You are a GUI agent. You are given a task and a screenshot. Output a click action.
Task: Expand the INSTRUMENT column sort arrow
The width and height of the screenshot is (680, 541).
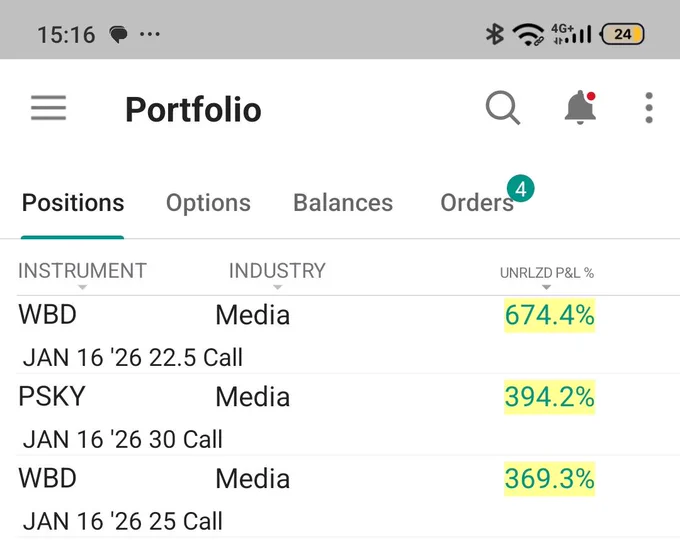[x=82, y=287]
